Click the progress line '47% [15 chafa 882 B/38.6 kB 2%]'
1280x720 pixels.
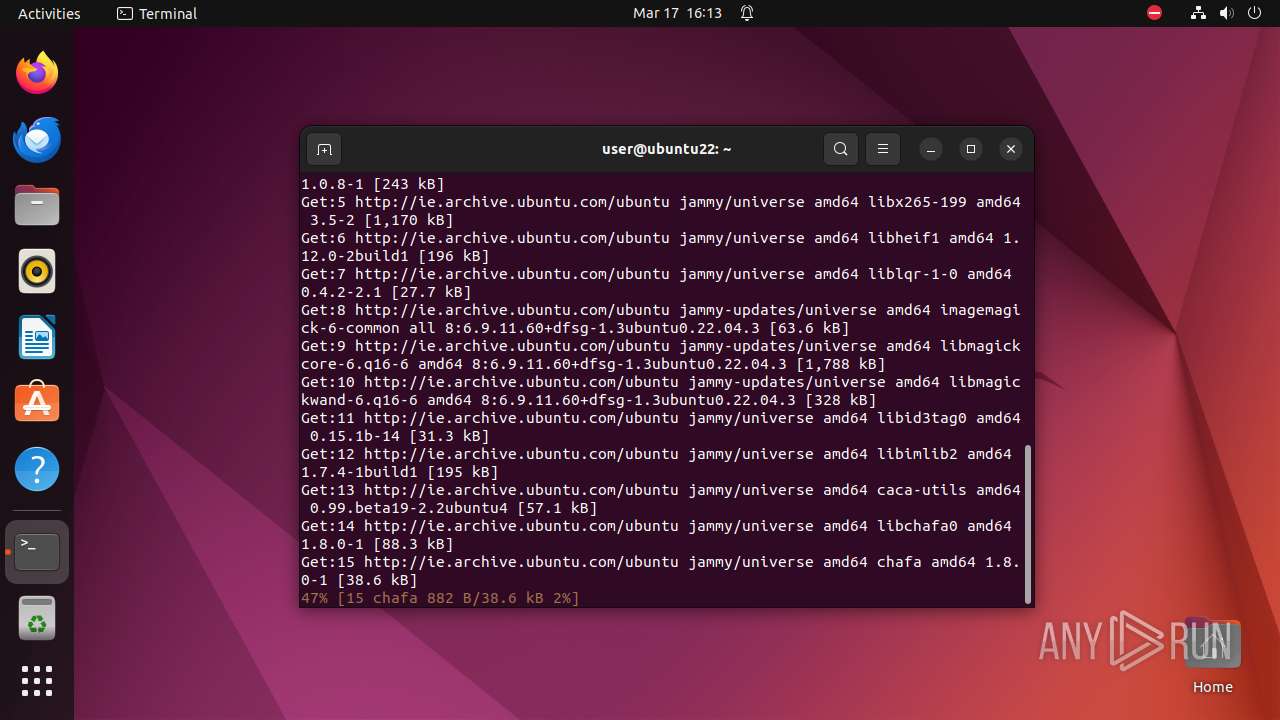(x=440, y=598)
